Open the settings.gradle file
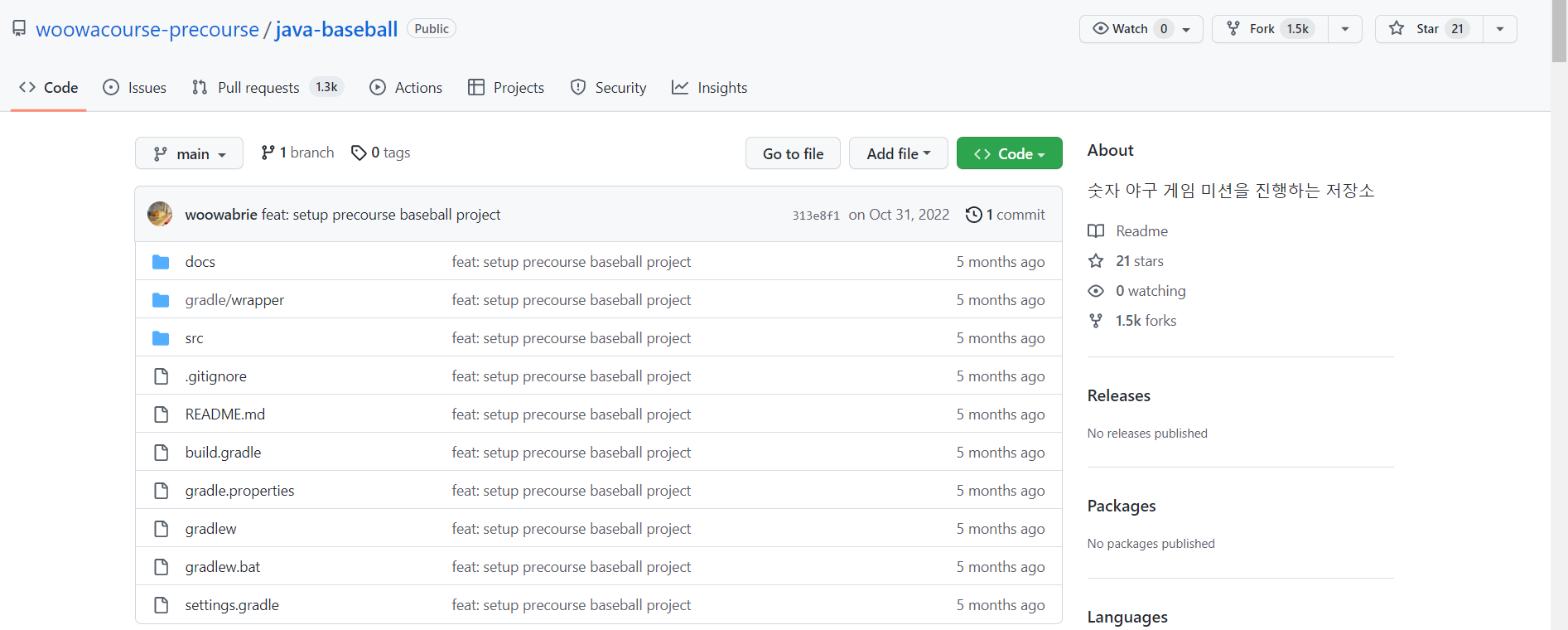 coord(232,605)
